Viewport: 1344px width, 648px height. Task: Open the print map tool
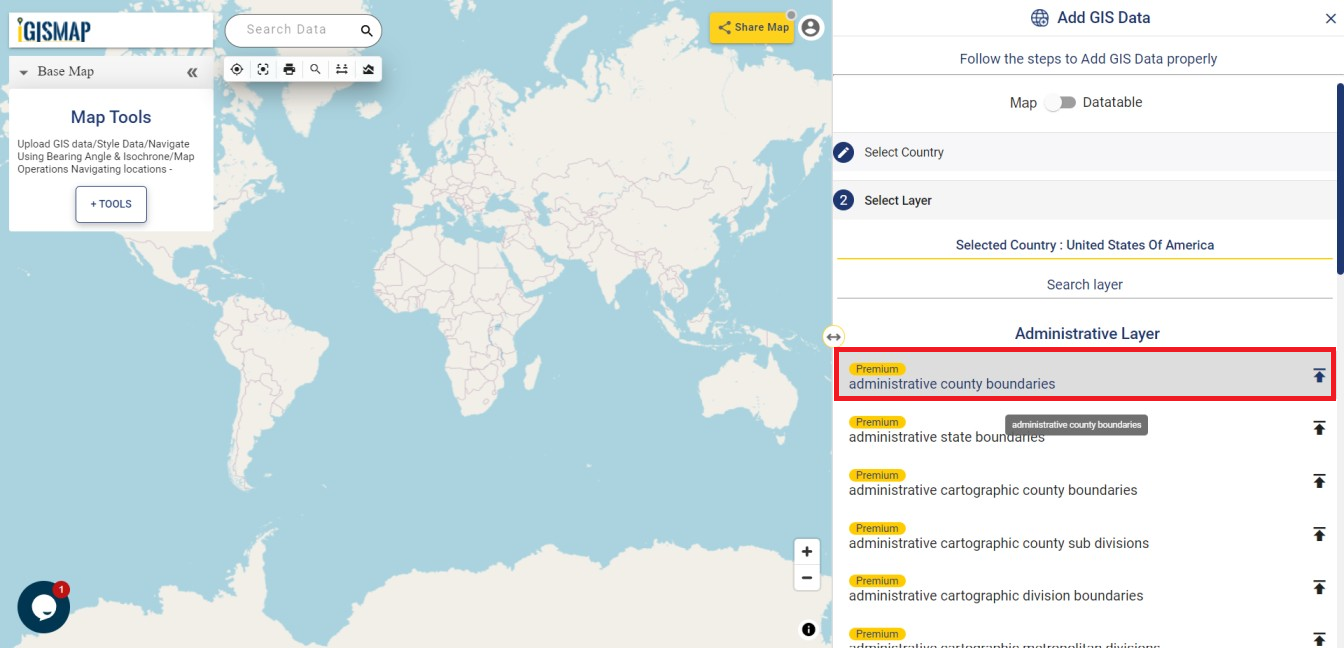289,68
